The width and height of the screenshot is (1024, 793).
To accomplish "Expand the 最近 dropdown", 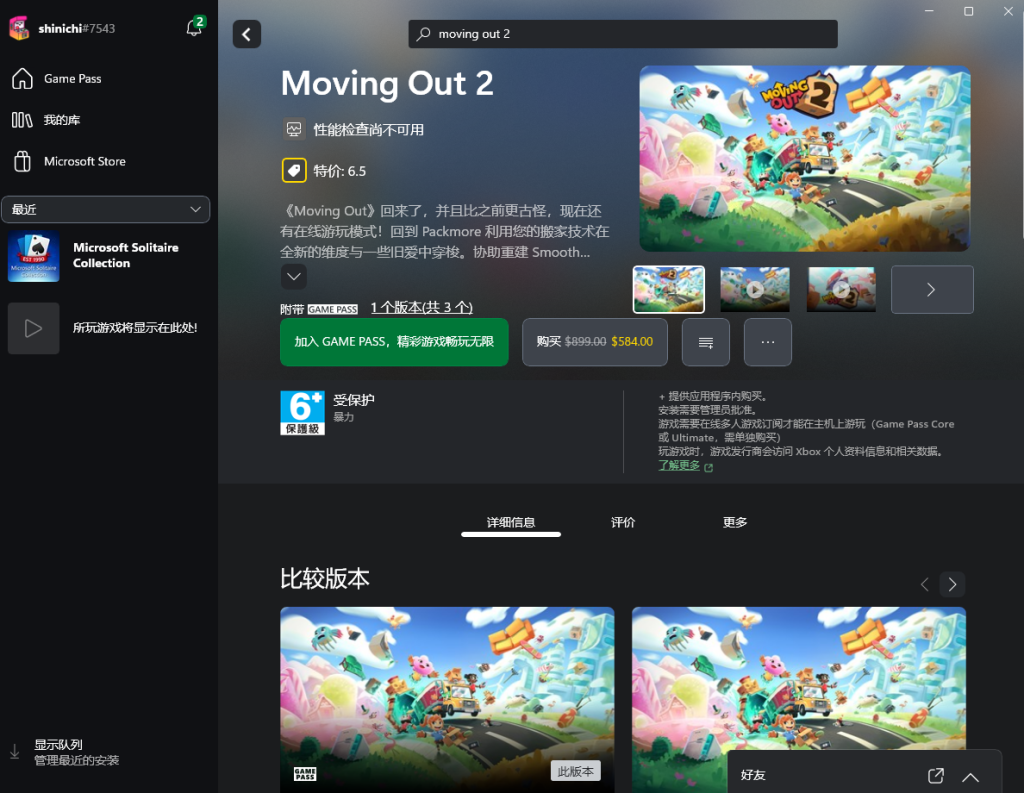I will 106,209.
